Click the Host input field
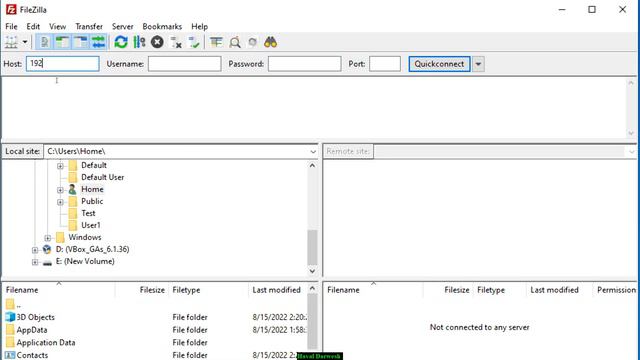 [x=63, y=64]
